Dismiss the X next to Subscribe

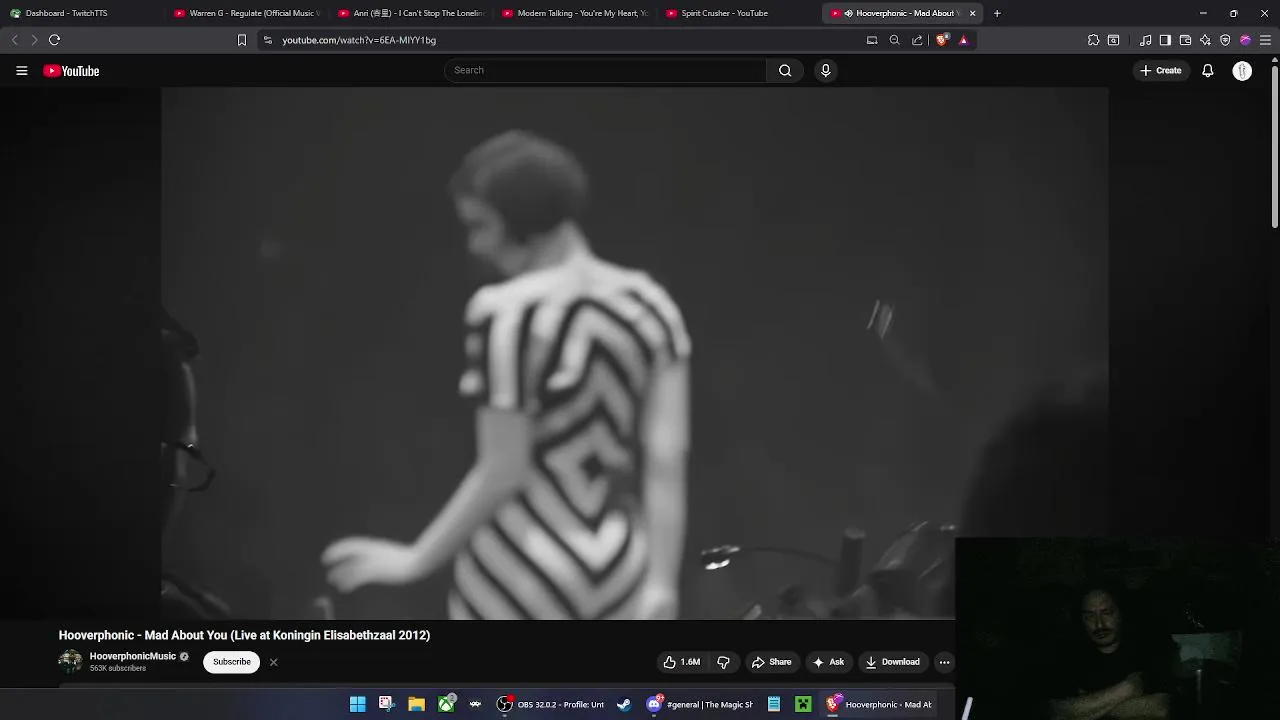pyautogui.click(x=273, y=662)
